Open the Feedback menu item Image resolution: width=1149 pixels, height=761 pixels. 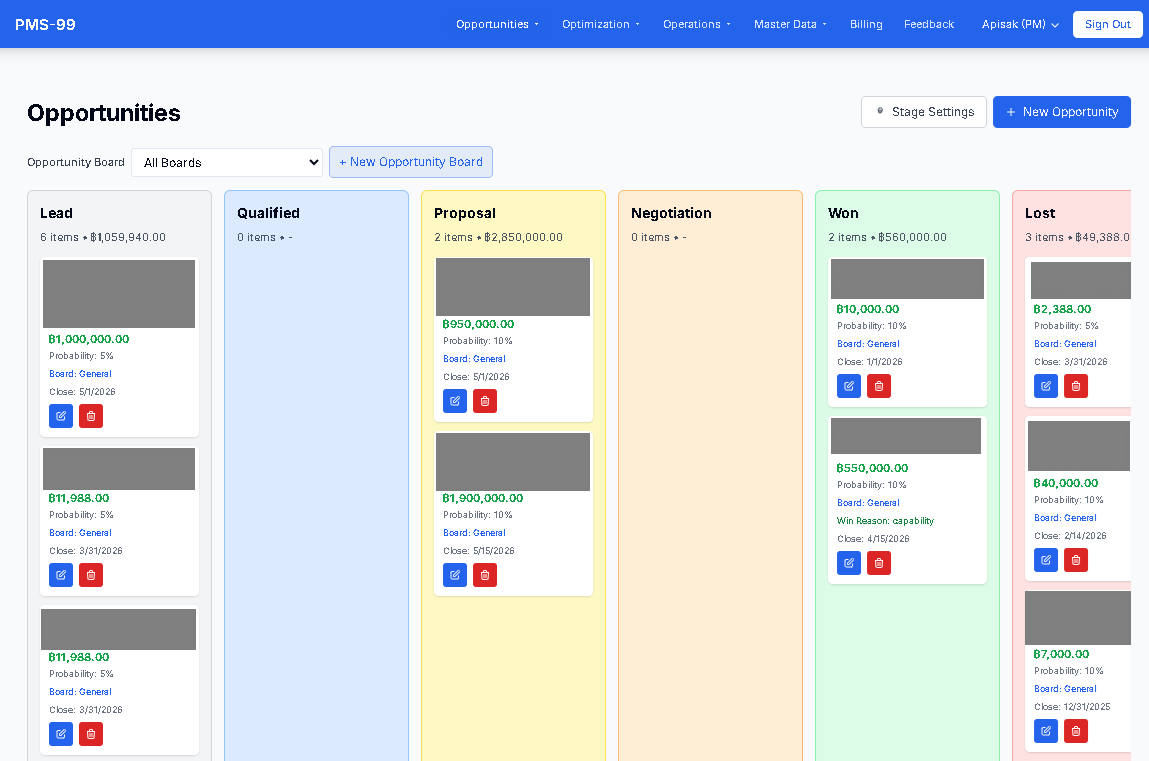pyautogui.click(x=928, y=23)
